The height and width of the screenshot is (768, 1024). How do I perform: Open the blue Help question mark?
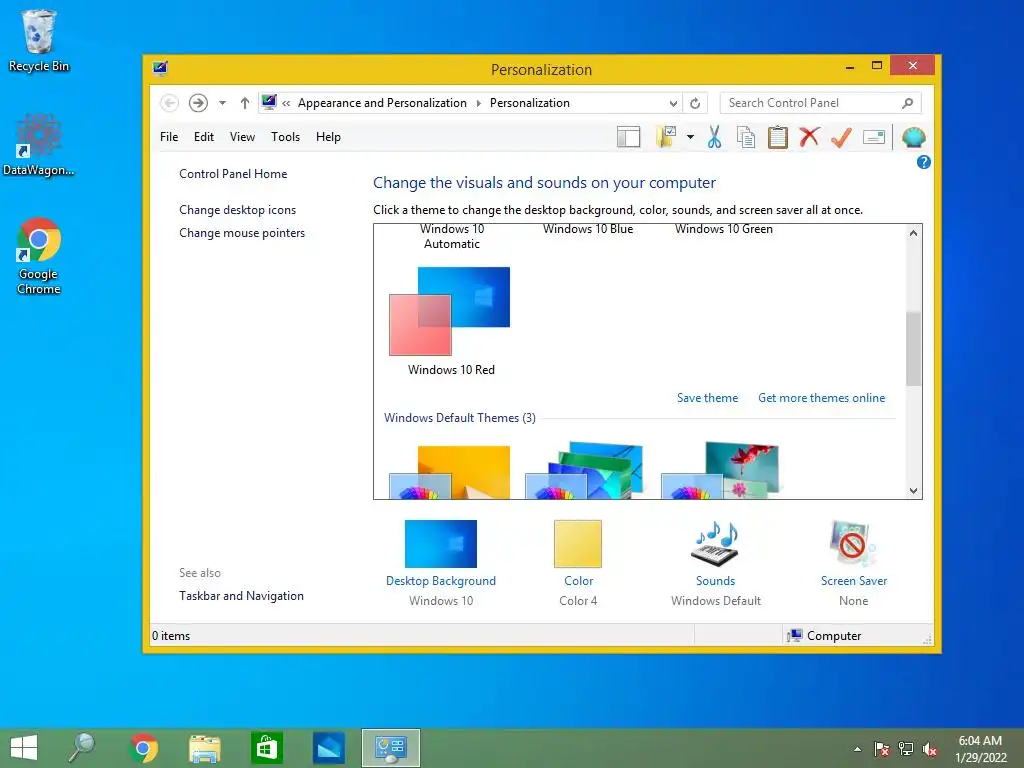point(923,162)
